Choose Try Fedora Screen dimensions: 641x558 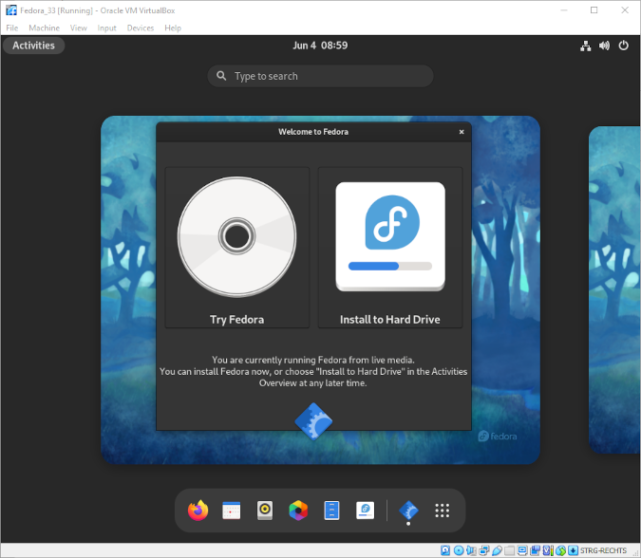click(237, 247)
